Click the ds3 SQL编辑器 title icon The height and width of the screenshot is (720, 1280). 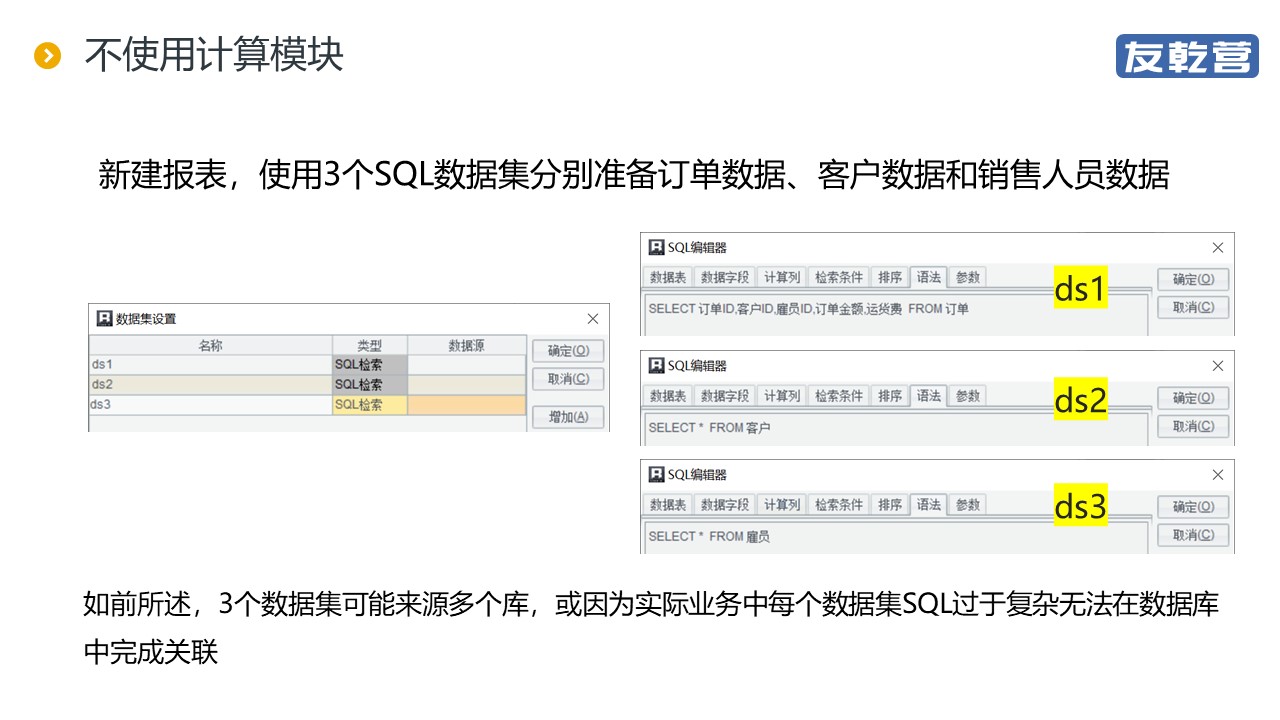(656, 475)
